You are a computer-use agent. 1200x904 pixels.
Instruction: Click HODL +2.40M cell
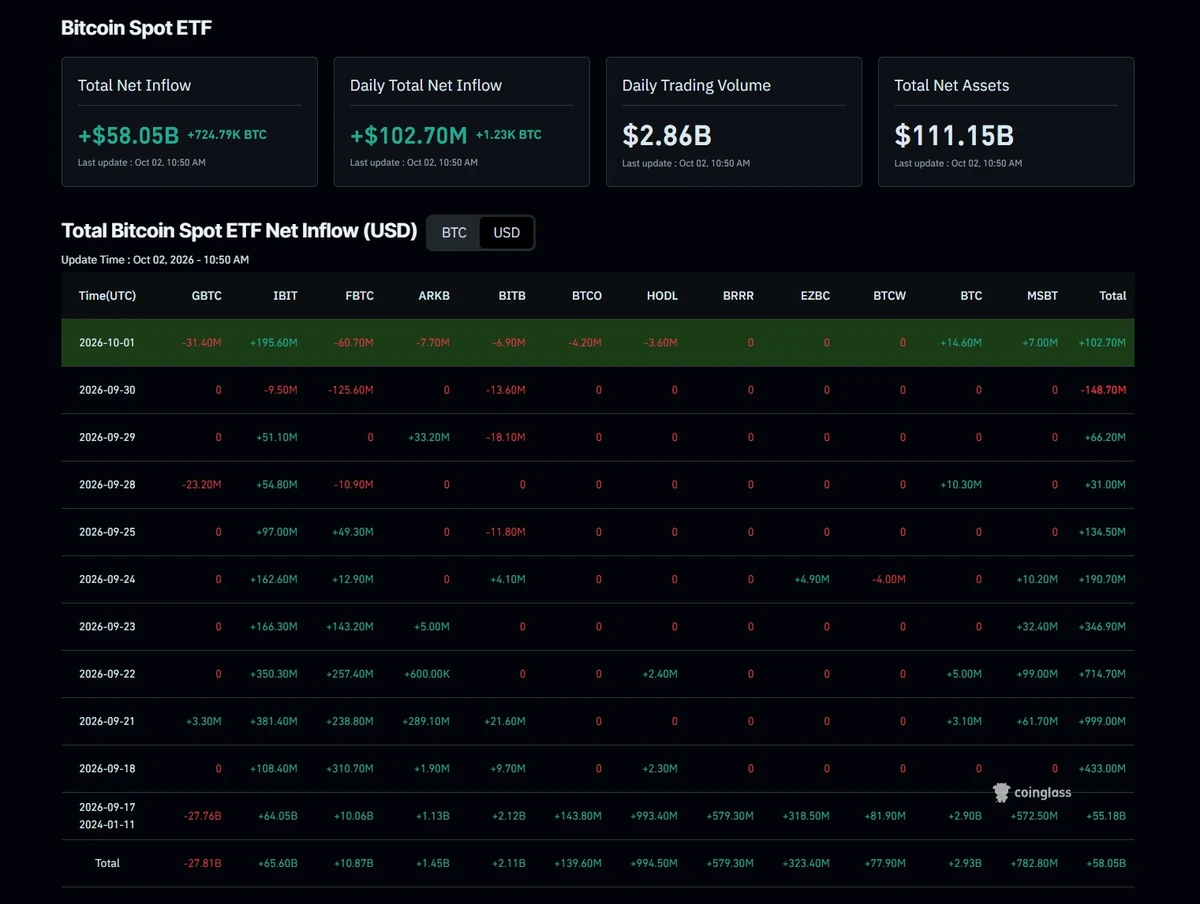(659, 674)
